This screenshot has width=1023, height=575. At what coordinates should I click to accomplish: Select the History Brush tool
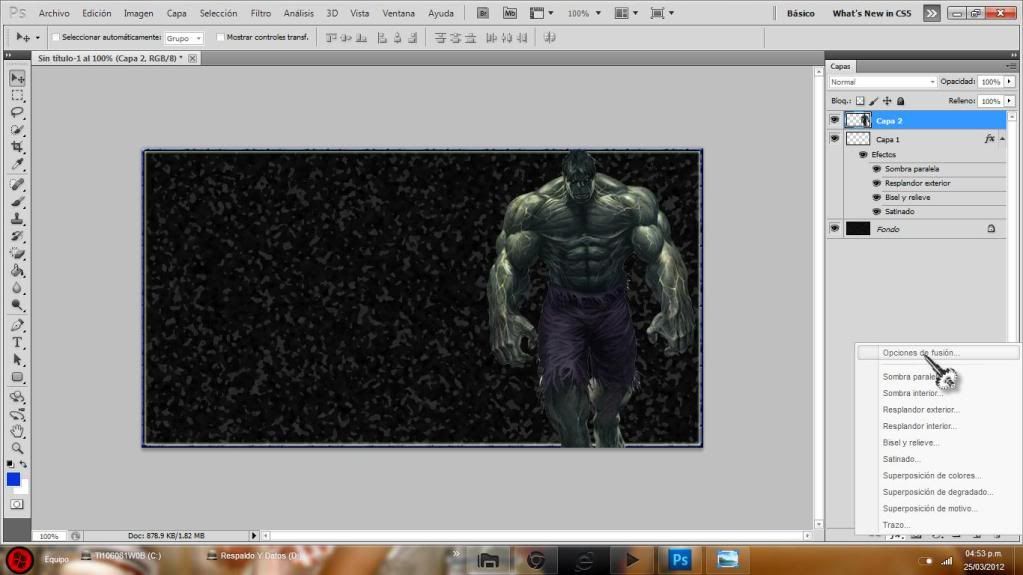(x=18, y=236)
